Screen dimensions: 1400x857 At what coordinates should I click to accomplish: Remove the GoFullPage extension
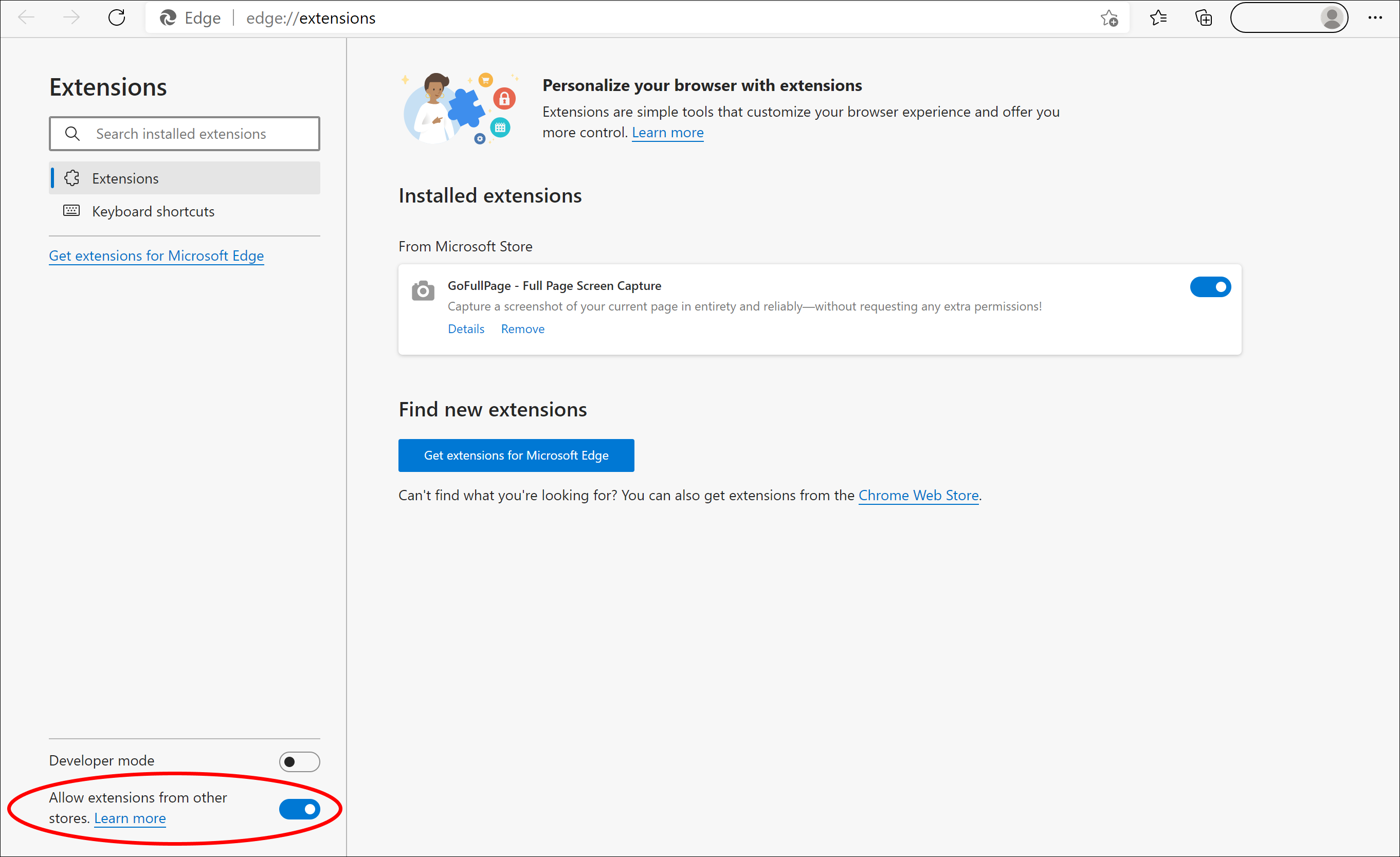coord(522,329)
